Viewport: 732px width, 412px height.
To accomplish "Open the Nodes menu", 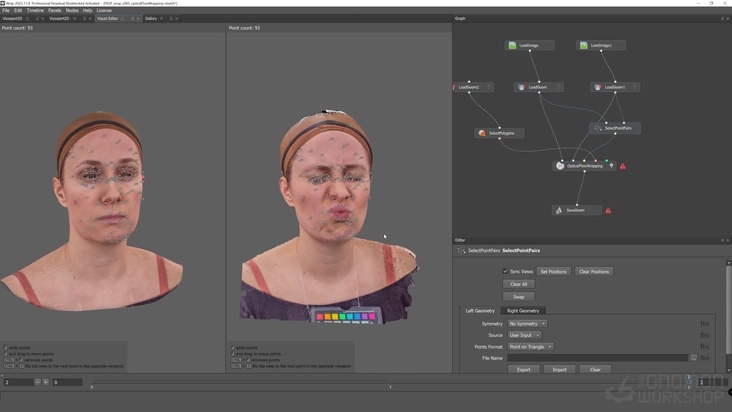I will pos(72,10).
